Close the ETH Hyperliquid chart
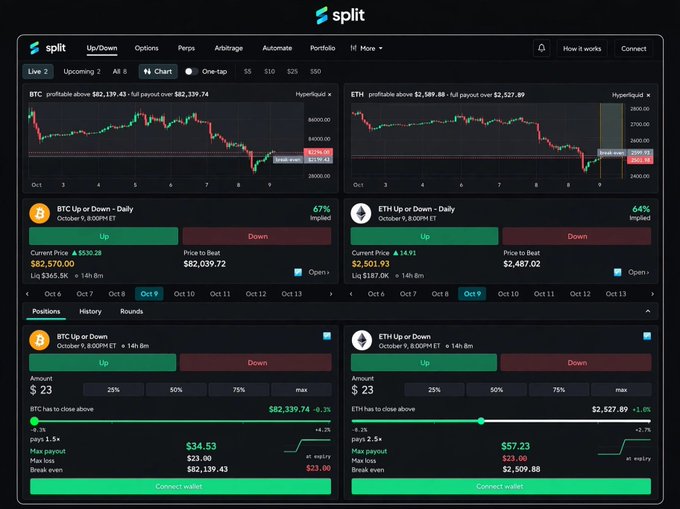The height and width of the screenshot is (509, 680). pos(648,95)
